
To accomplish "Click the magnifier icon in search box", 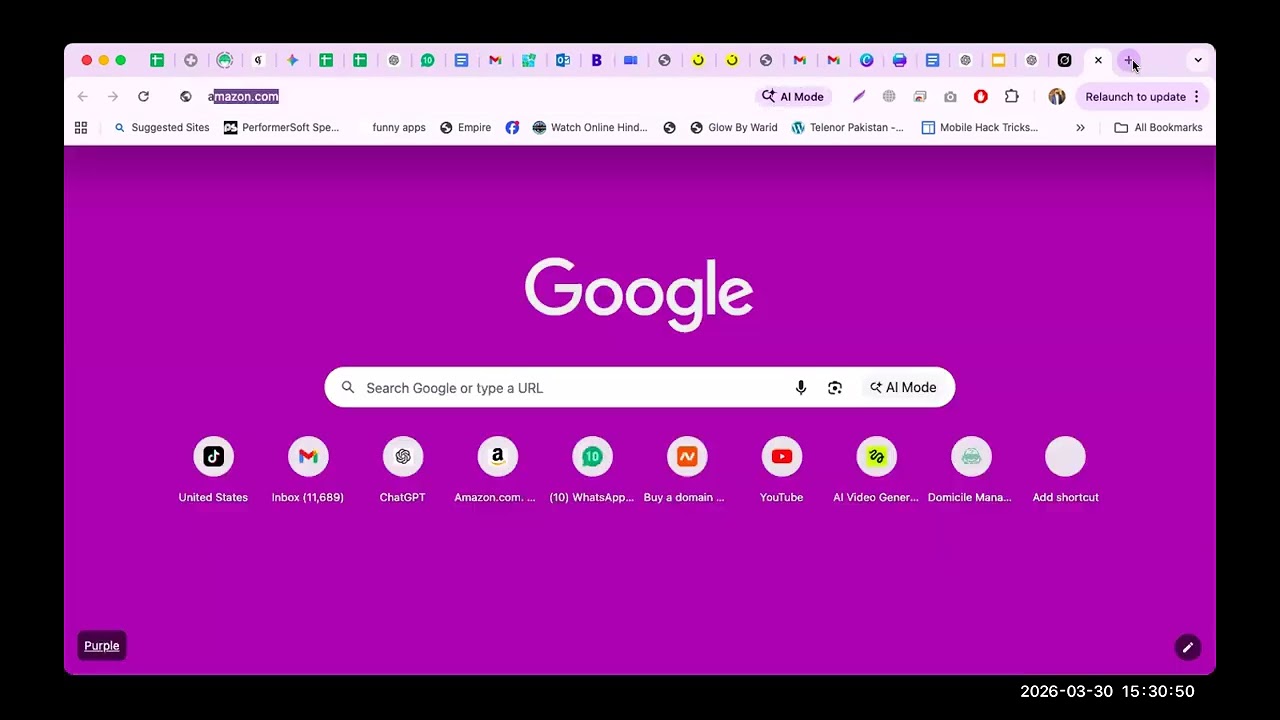I will point(348,388).
